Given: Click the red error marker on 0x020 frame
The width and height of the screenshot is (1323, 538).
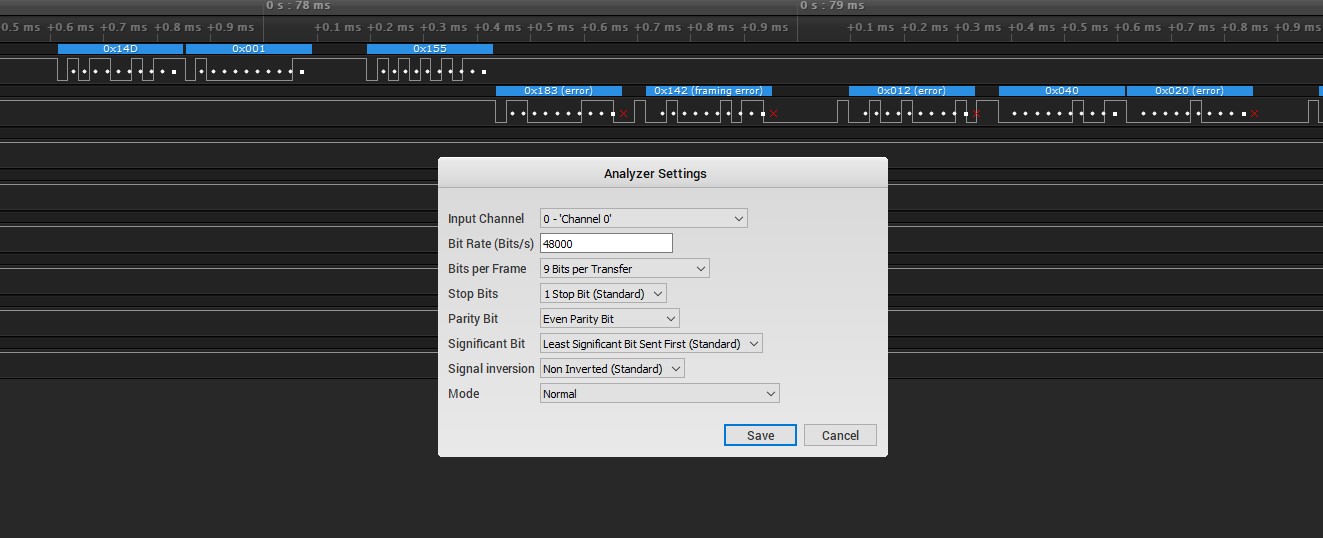Looking at the screenshot, I should point(1254,114).
